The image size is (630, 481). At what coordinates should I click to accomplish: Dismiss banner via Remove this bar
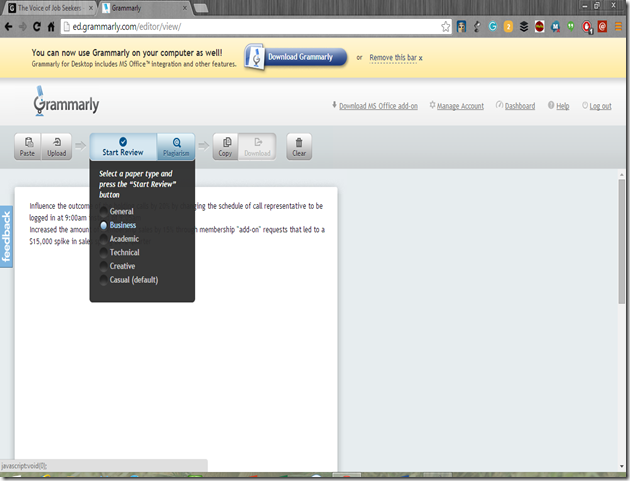tap(396, 58)
